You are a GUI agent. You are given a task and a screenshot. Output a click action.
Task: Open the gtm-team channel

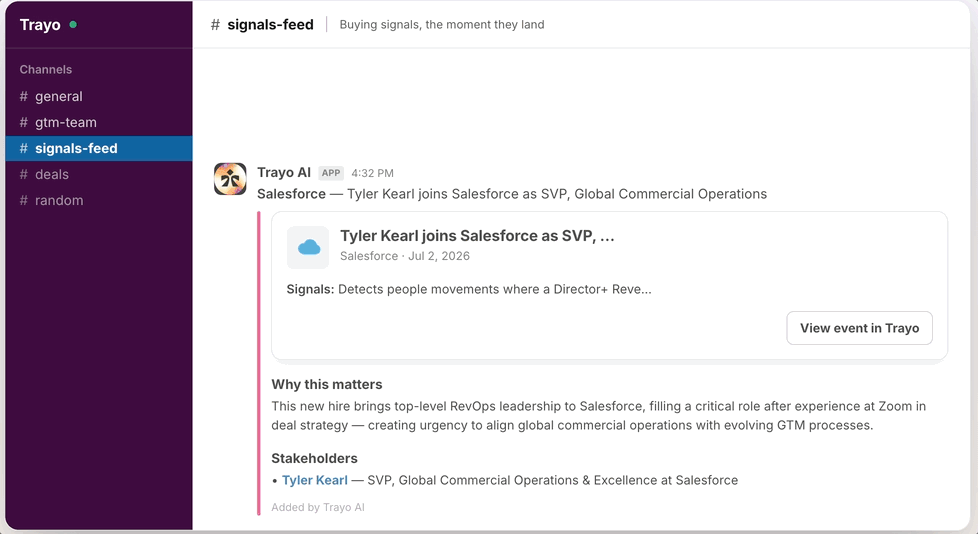(99, 122)
